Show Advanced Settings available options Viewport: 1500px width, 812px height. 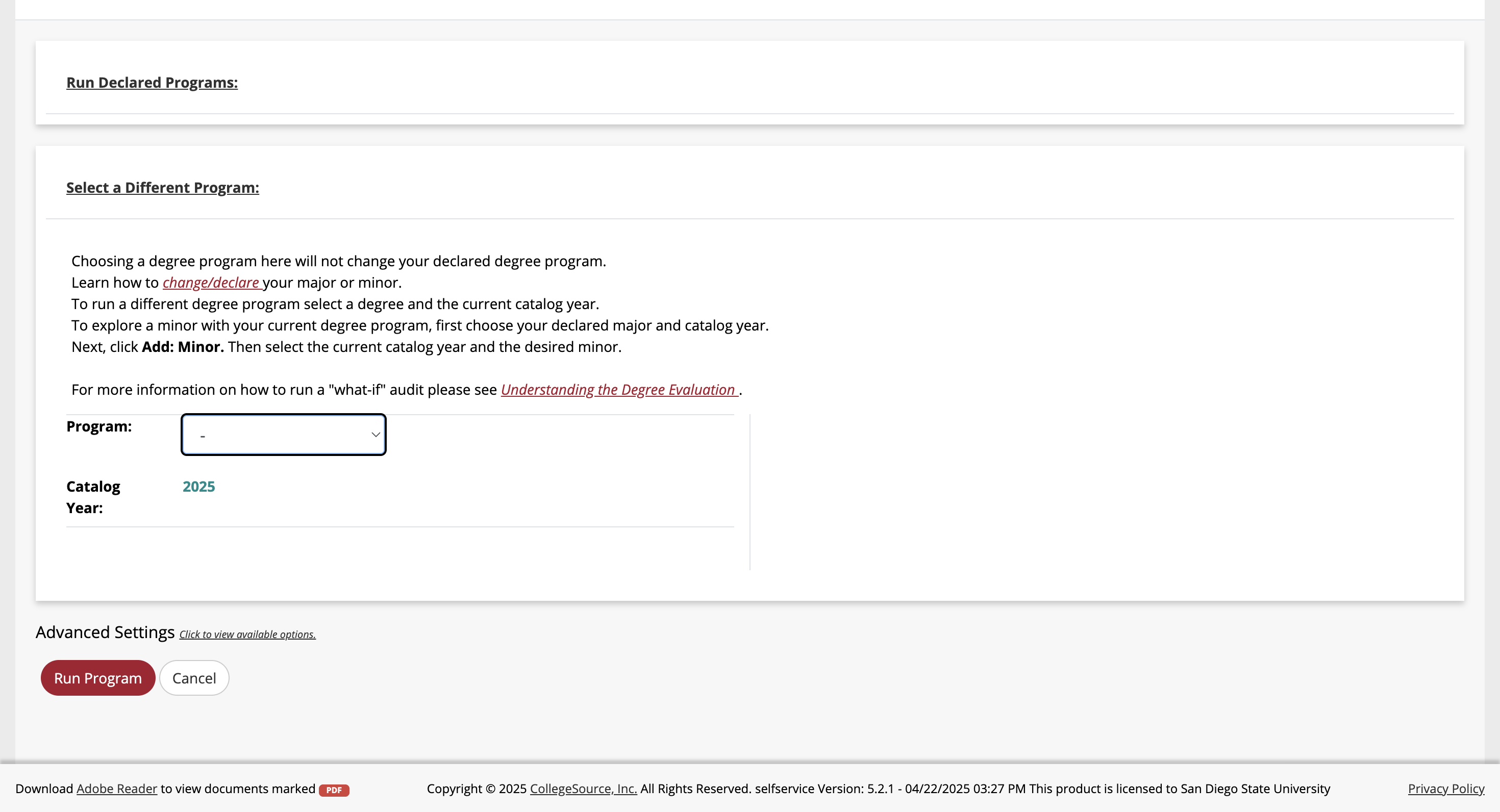(x=247, y=635)
